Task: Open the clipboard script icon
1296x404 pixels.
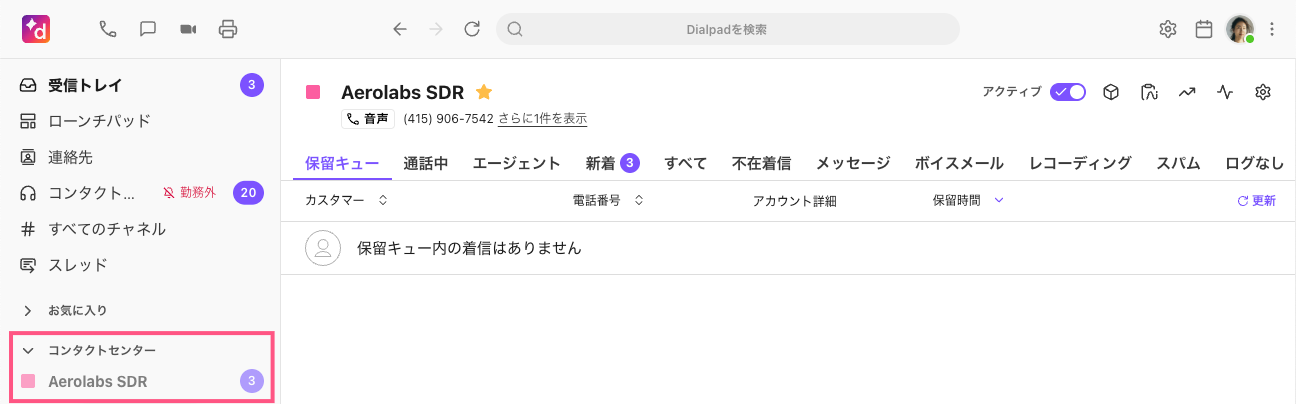Action: [x=1148, y=92]
